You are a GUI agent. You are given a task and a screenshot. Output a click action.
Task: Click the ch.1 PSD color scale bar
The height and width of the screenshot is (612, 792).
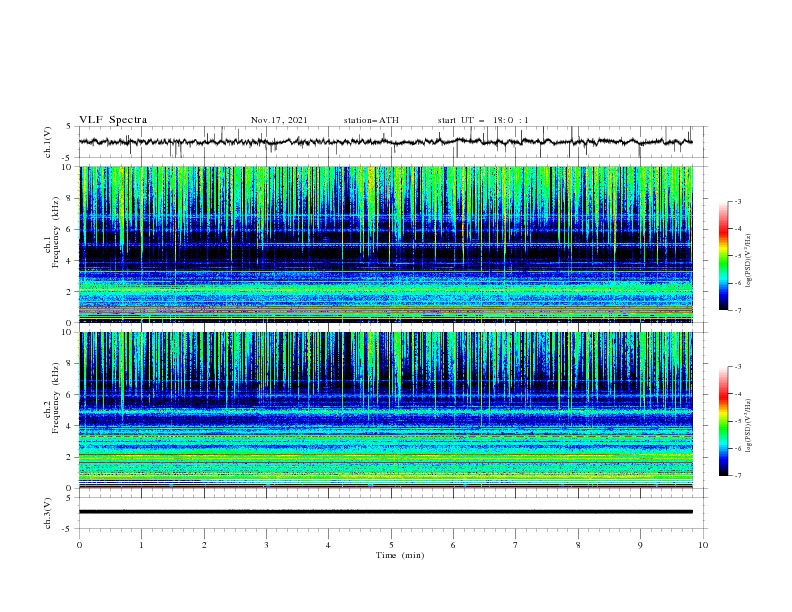(724, 256)
